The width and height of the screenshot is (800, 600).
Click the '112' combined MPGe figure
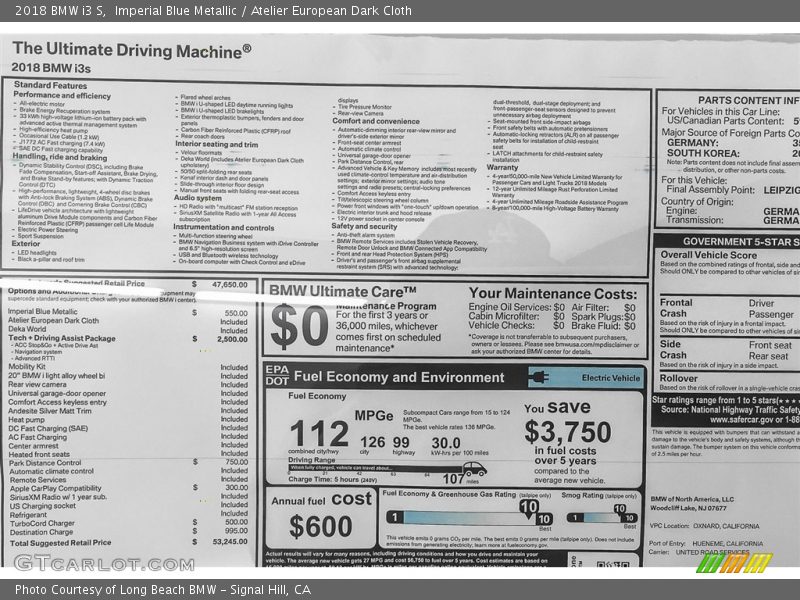tap(319, 434)
